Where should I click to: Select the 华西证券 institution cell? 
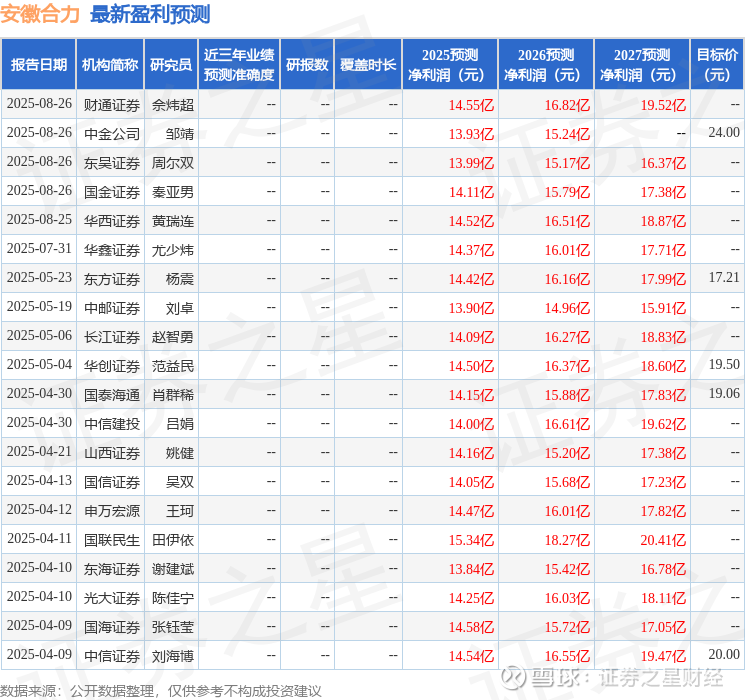pyautogui.click(x=112, y=221)
